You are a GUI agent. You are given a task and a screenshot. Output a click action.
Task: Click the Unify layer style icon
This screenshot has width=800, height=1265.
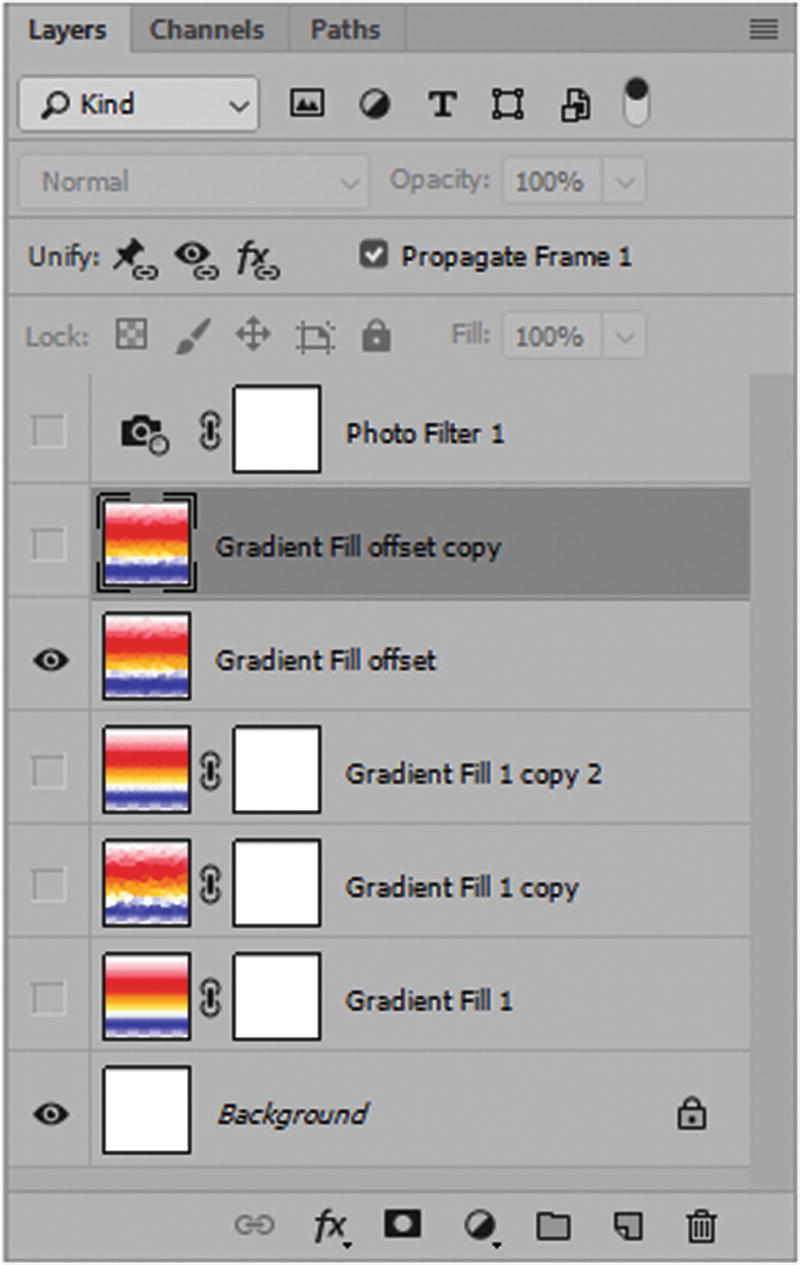coord(253,258)
